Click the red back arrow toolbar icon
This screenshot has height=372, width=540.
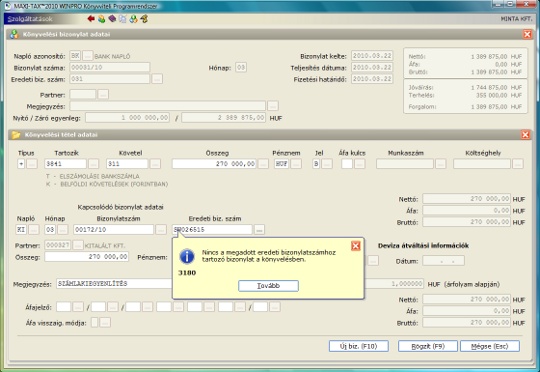click(91, 19)
